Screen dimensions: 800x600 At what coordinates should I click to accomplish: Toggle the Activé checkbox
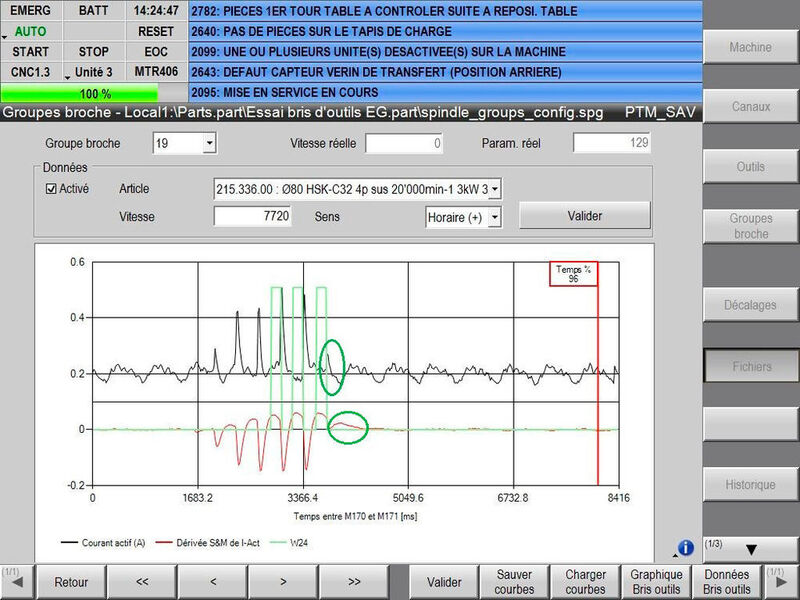[x=51, y=189]
